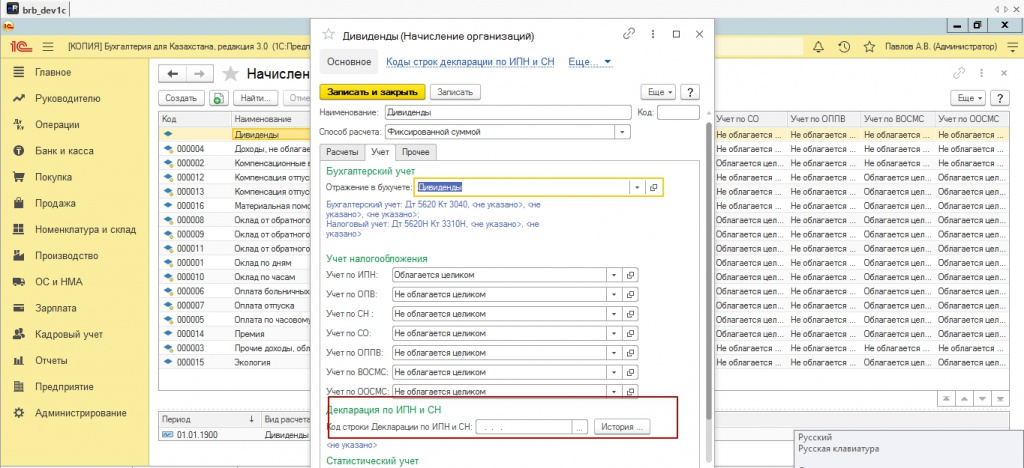
Task: Open Еще... navigation link in dialog header
Action: (590, 61)
